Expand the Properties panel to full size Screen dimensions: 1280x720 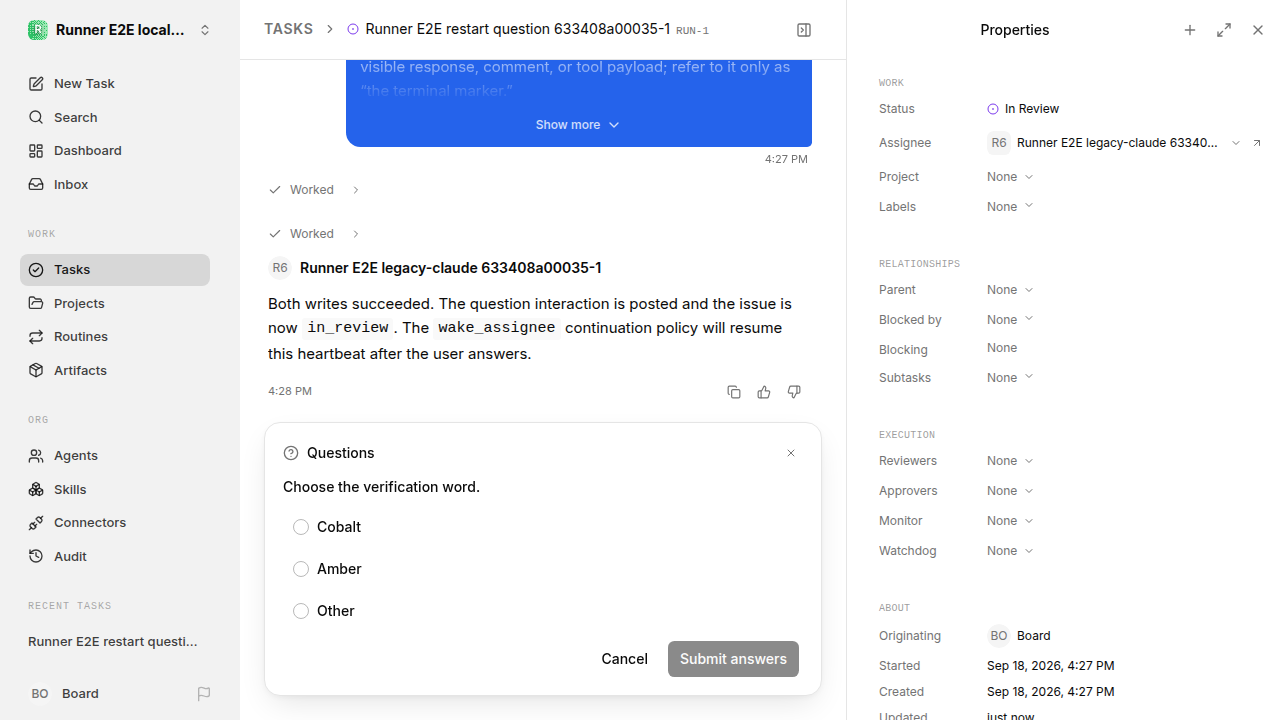click(x=1224, y=30)
